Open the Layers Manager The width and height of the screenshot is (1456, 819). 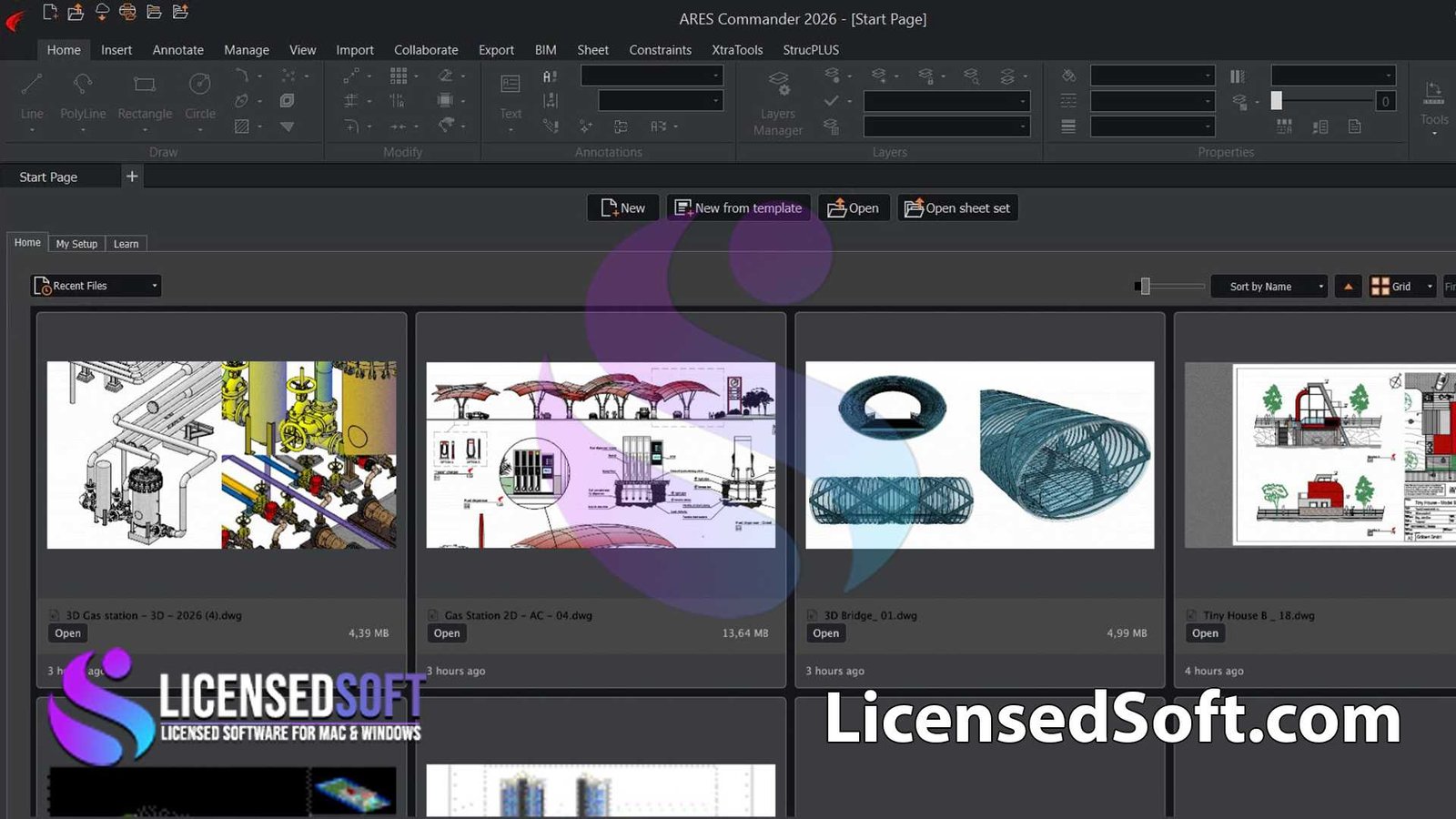[x=778, y=105]
